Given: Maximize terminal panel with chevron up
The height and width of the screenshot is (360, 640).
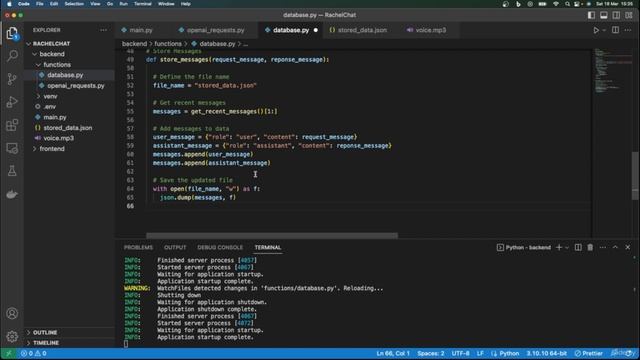Looking at the screenshot, I should point(615,247).
